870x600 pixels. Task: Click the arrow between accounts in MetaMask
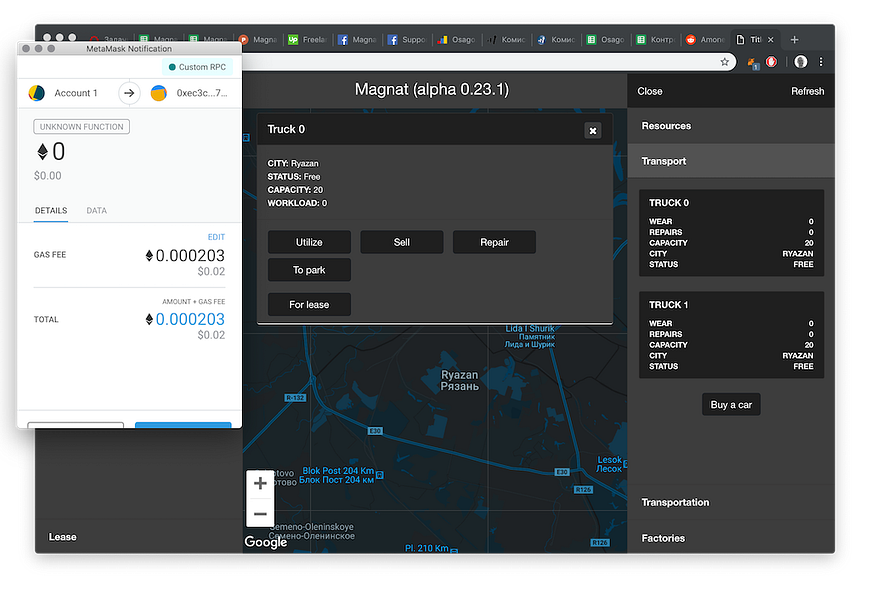129,93
